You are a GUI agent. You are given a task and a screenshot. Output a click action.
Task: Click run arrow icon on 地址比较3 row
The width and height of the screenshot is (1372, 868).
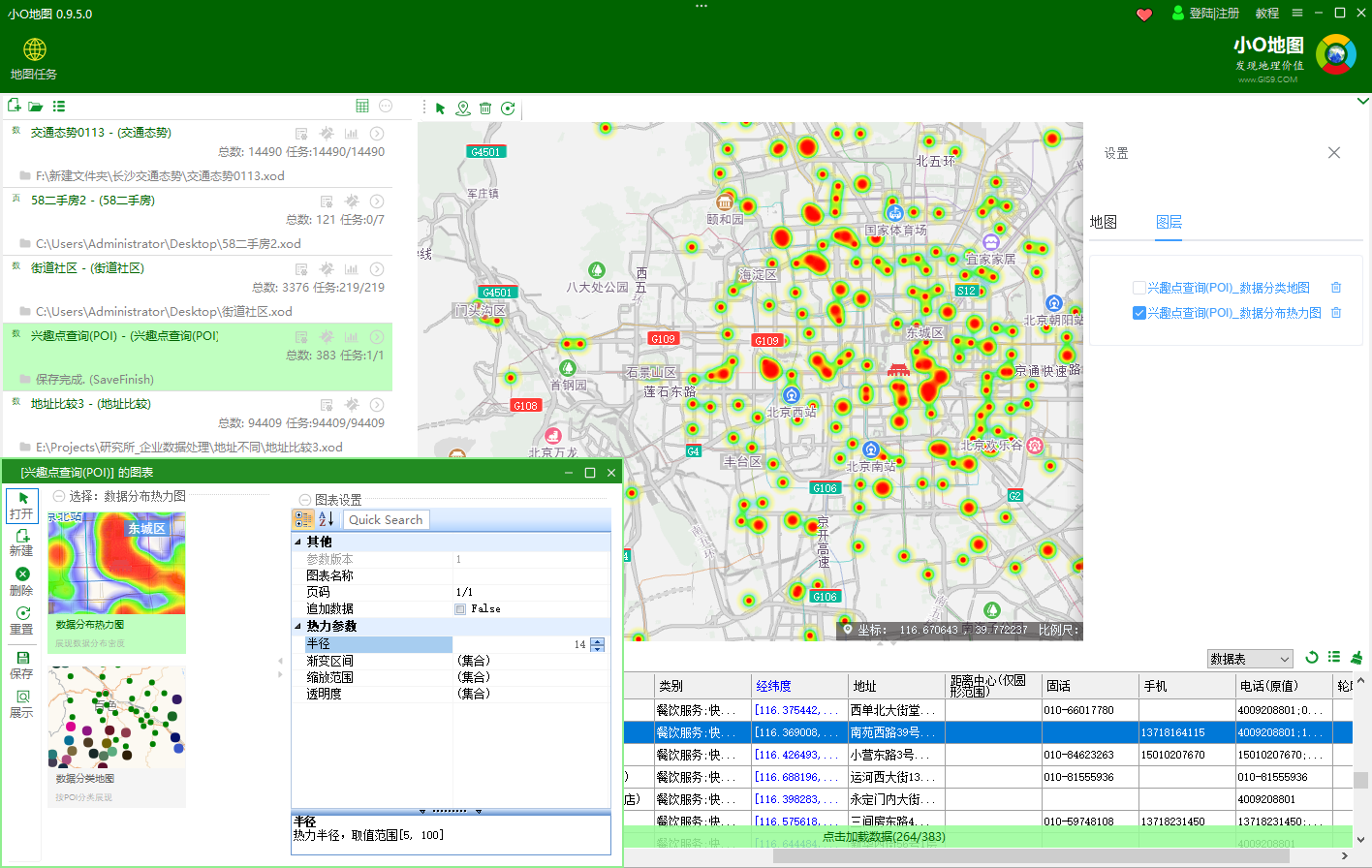click(377, 405)
